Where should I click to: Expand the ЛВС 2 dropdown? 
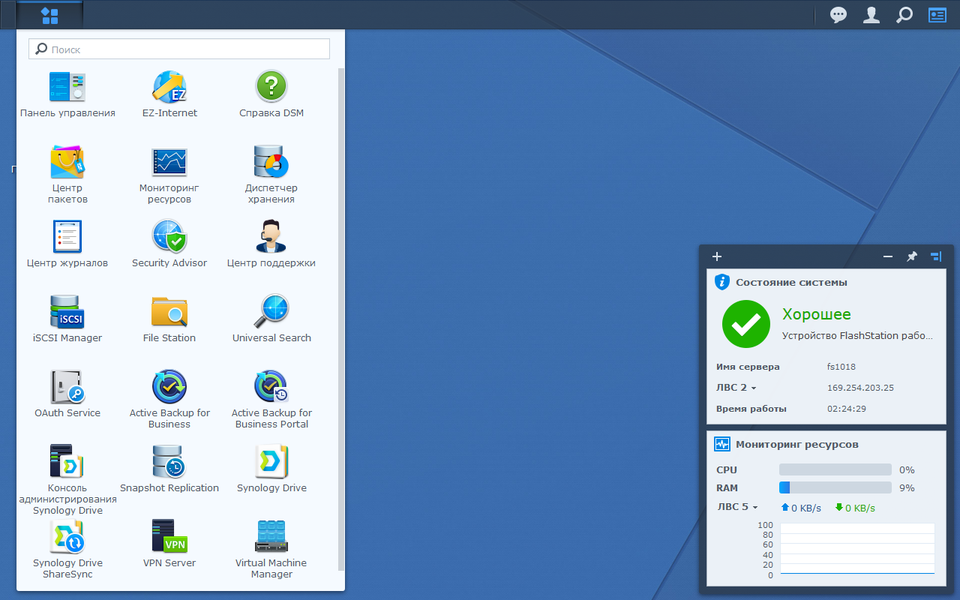coord(736,388)
